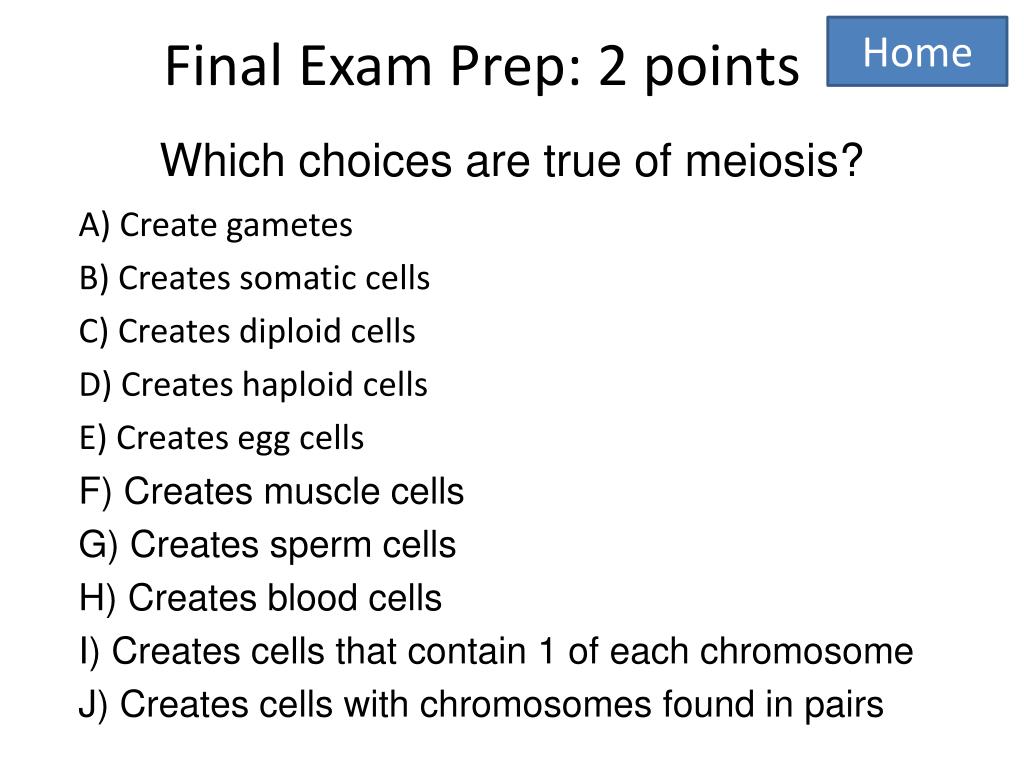Click '2 points' in the slide title

tap(698, 67)
